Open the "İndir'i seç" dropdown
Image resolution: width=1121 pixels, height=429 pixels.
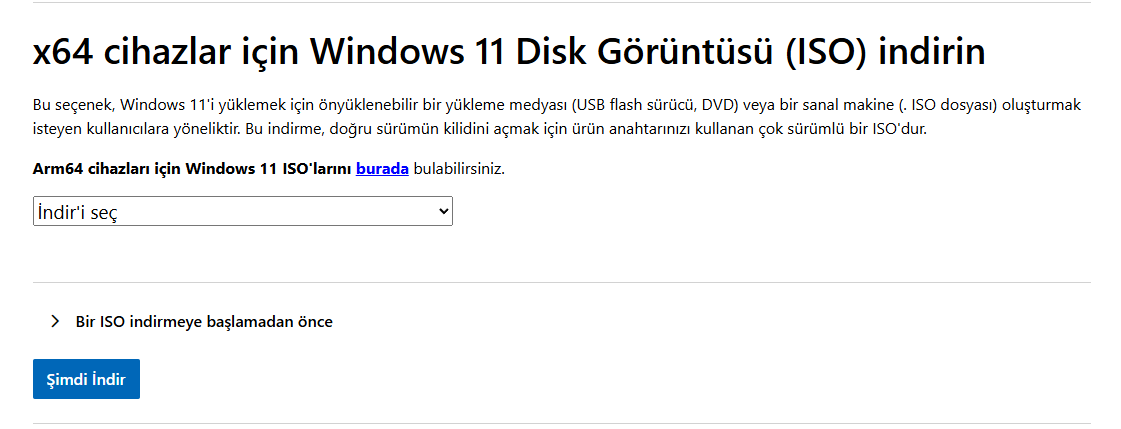(242, 212)
